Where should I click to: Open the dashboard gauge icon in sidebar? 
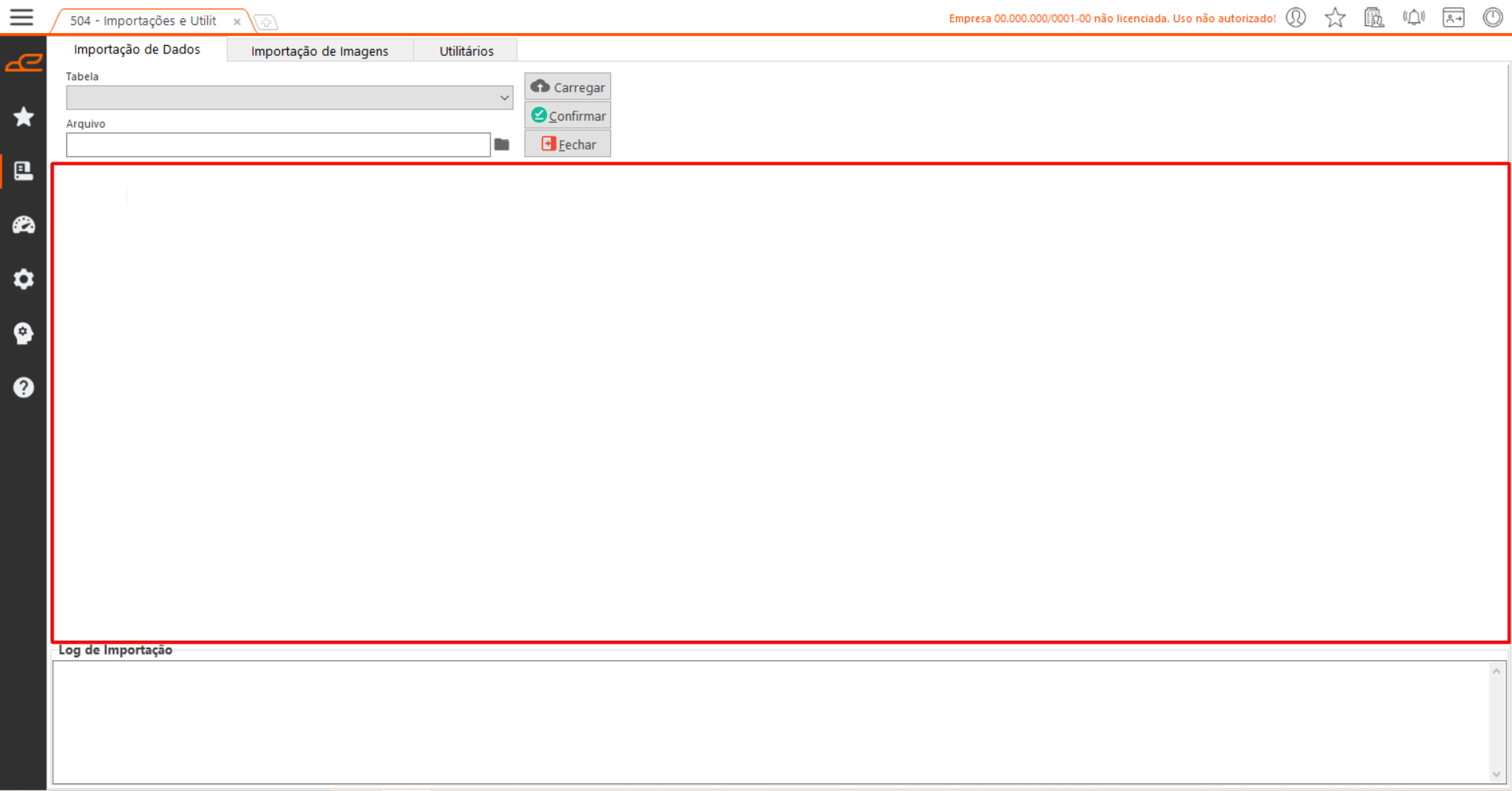(x=24, y=225)
